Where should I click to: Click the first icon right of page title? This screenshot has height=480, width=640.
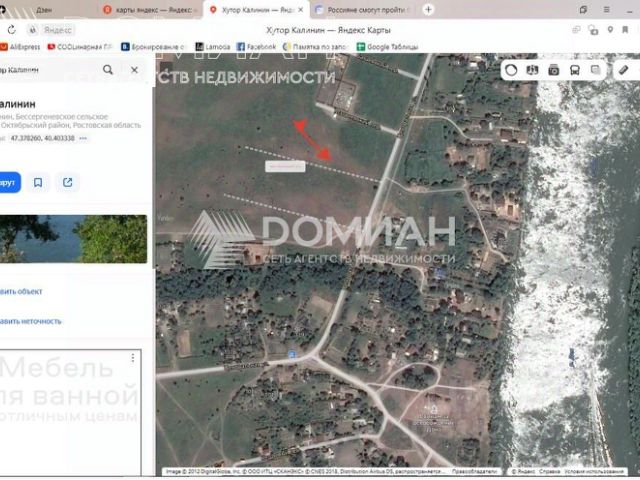click(x=576, y=30)
